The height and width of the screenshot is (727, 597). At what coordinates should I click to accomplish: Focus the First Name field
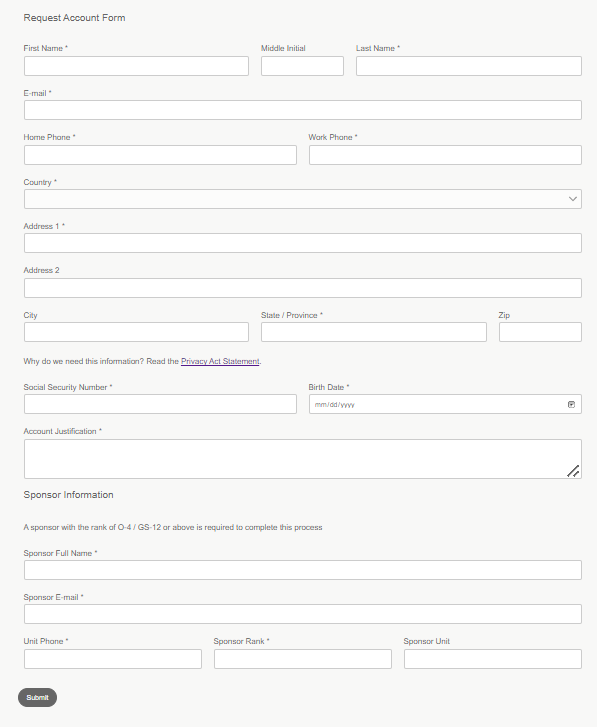tap(136, 66)
